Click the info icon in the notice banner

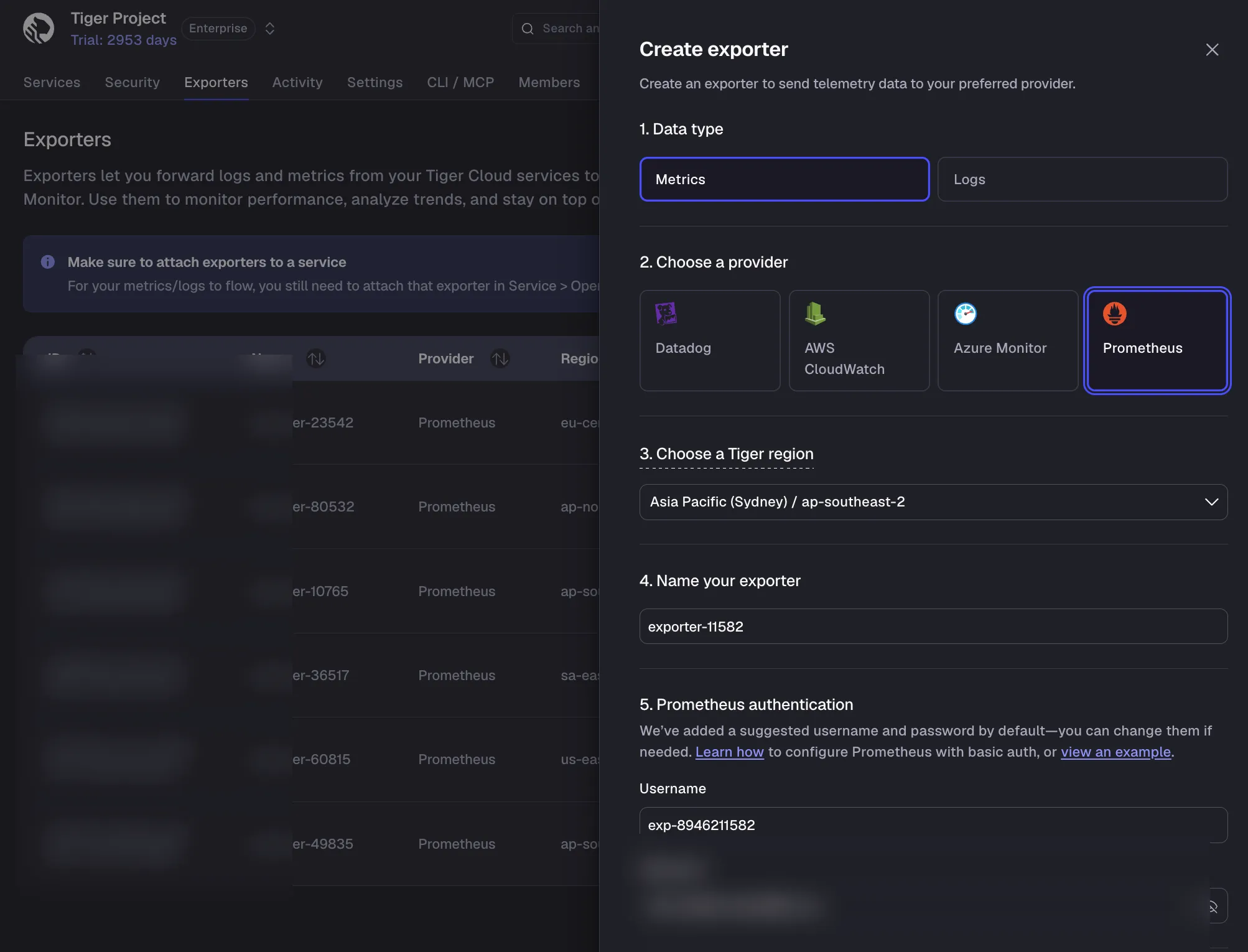tap(48, 262)
